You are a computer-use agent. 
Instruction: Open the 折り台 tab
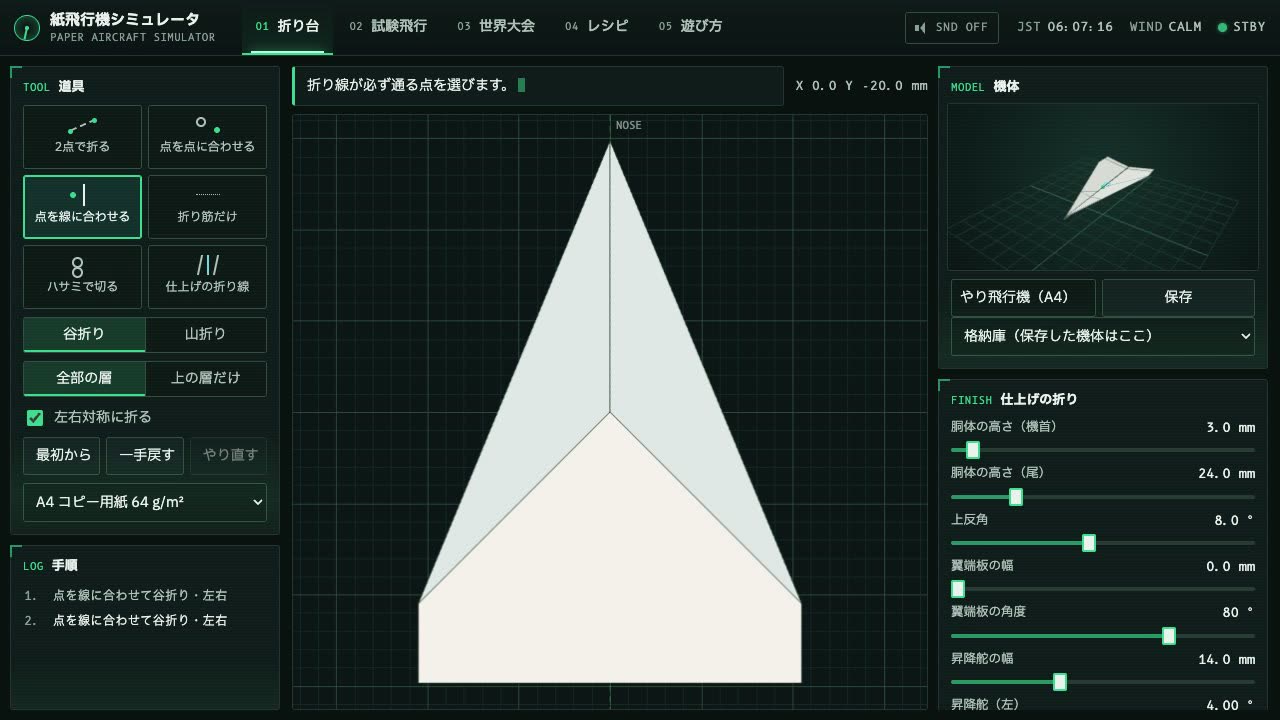pos(288,27)
